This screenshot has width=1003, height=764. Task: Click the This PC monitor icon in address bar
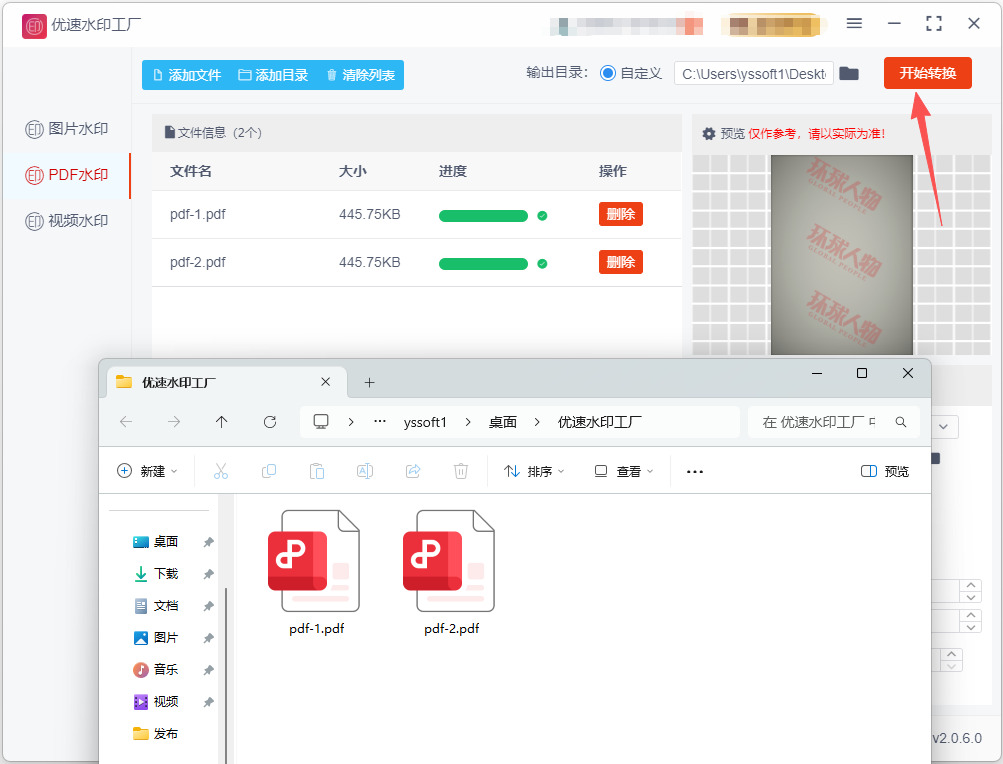coord(321,422)
